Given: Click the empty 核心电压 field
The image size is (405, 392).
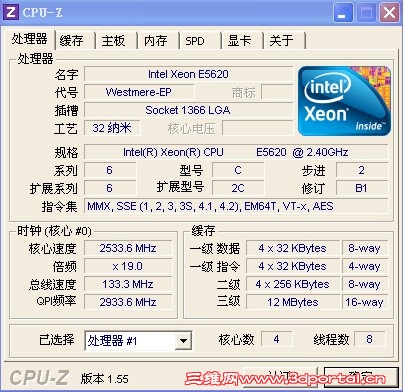Looking at the screenshot, I should 257,128.
